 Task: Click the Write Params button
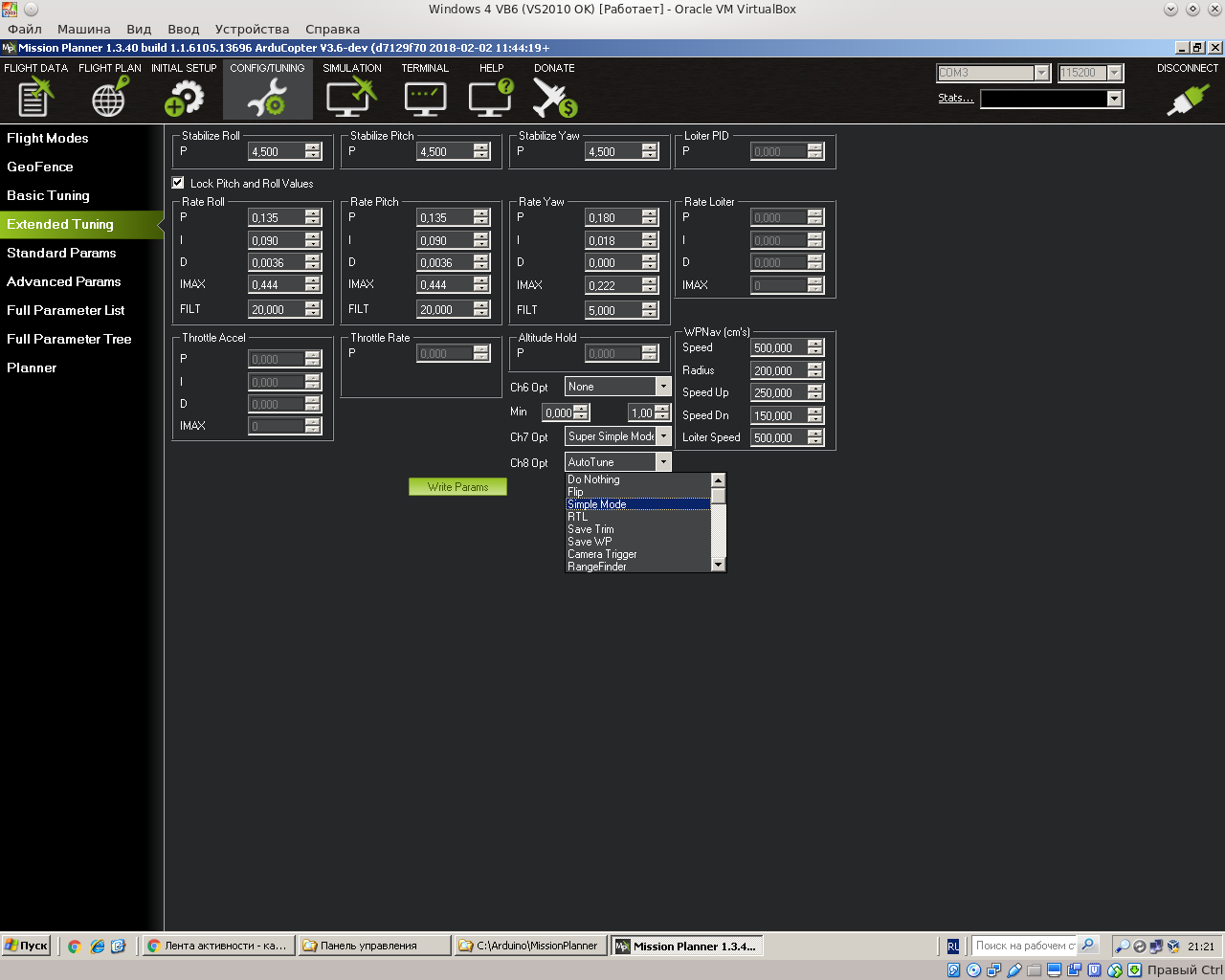457,487
